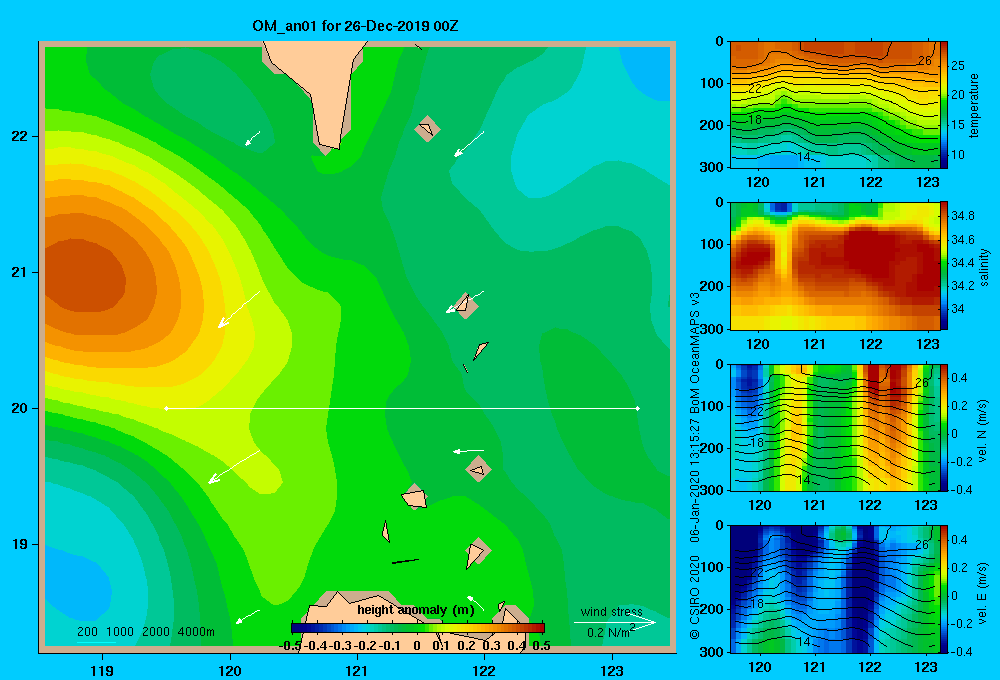Click the western endpoint of the transect line
The height and width of the screenshot is (680, 1000).
coord(166,408)
